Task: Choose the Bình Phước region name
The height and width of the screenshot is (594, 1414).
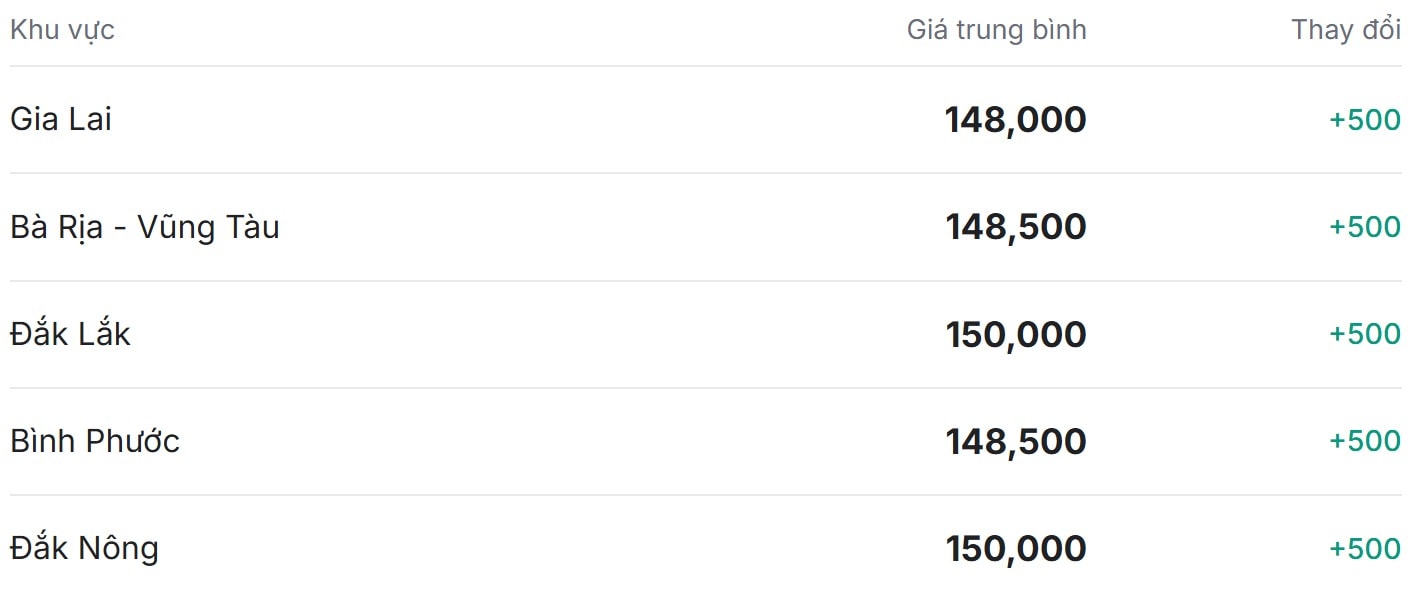Action: [95, 441]
